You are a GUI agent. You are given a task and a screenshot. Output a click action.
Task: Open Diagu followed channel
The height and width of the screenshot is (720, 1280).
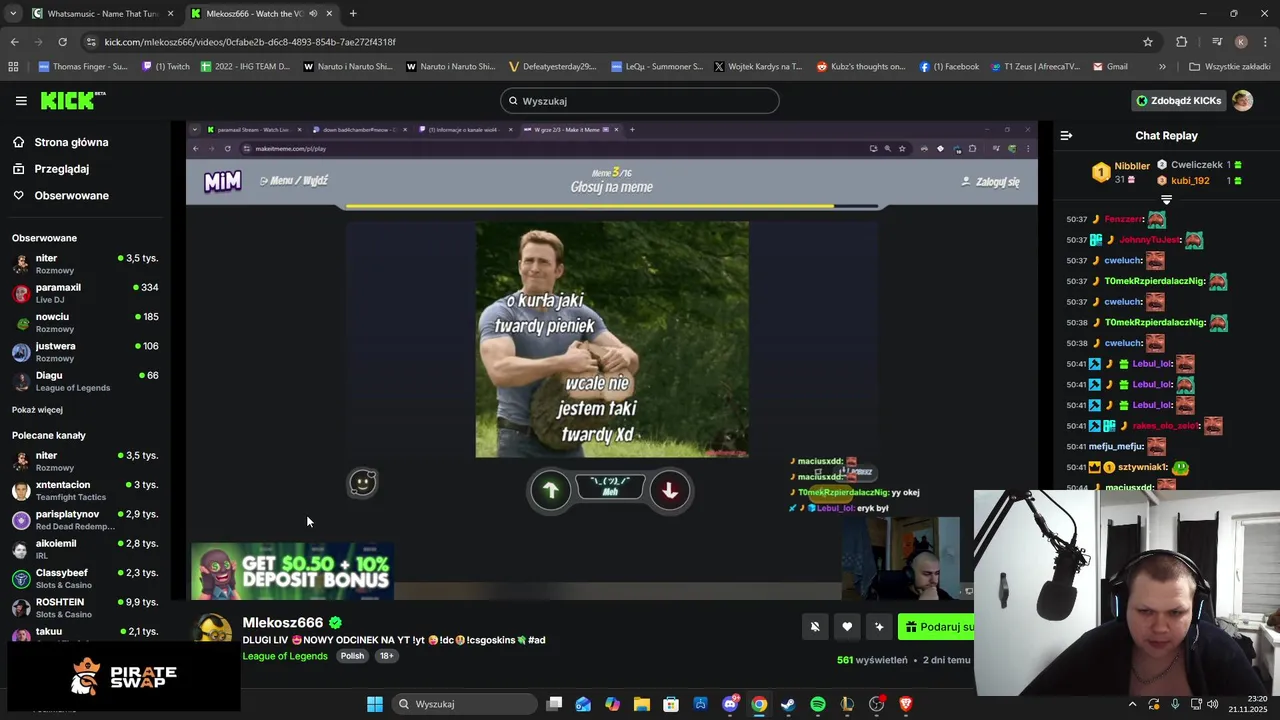tap(85, 381)
